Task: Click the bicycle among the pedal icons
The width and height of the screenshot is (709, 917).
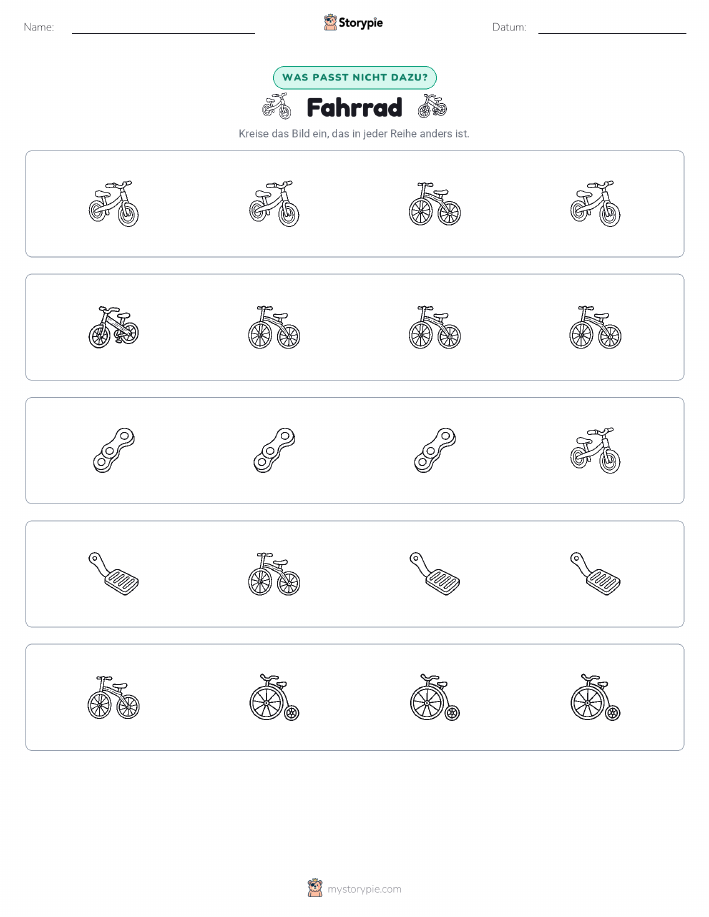Action: (x=274, y=574)
